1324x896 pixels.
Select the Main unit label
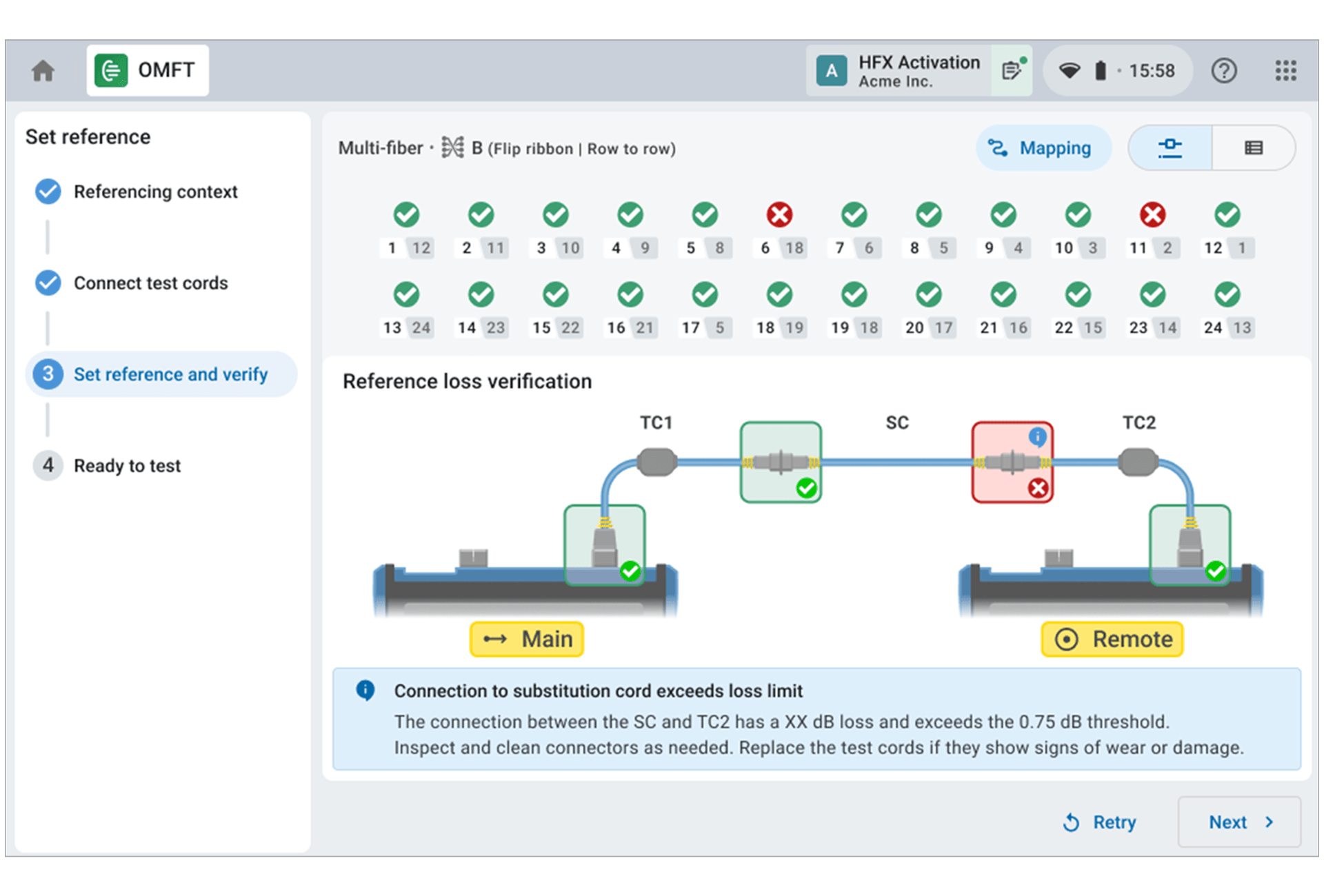coord(527,639)
